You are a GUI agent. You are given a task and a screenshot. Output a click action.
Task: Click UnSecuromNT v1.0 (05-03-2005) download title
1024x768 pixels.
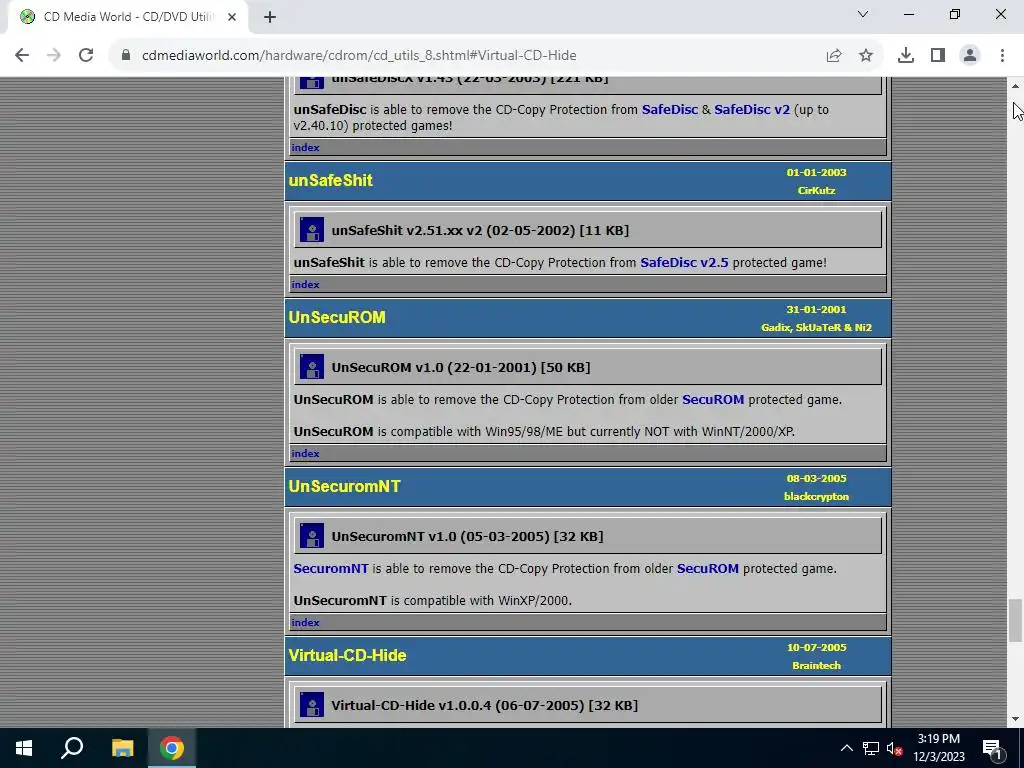pyautogui.click(x=467, y=537)
